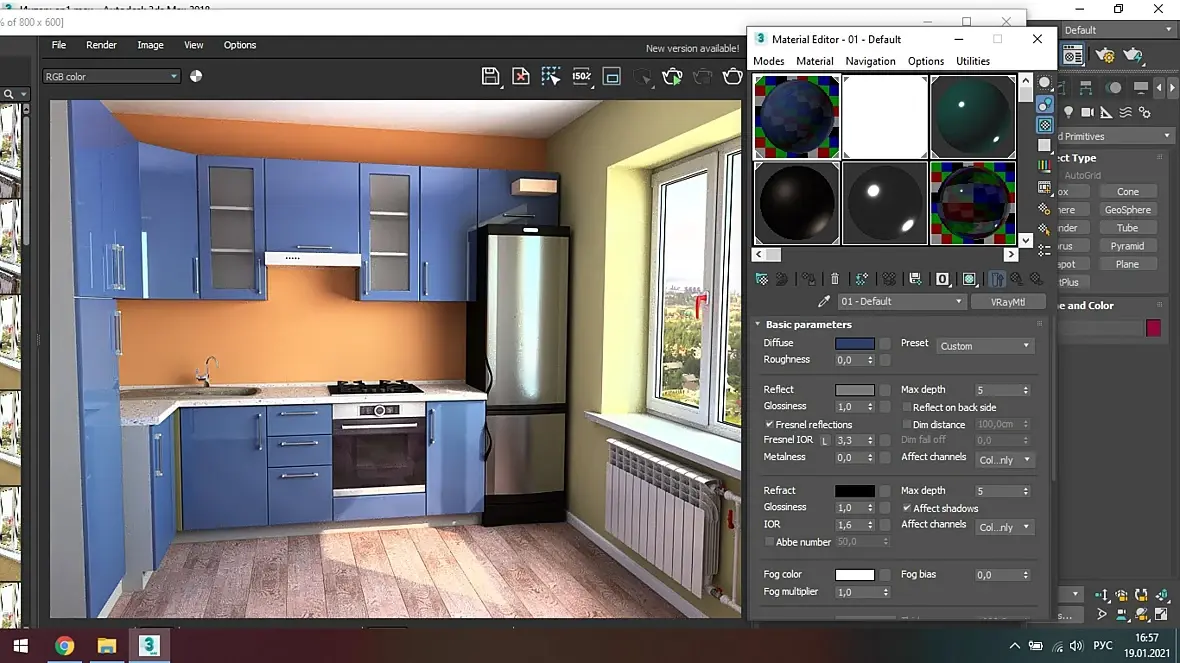Pick material from object with eyedropper
Viewport: 1180px width, 663px height.
pyautogui.click(x=824, y=301)
